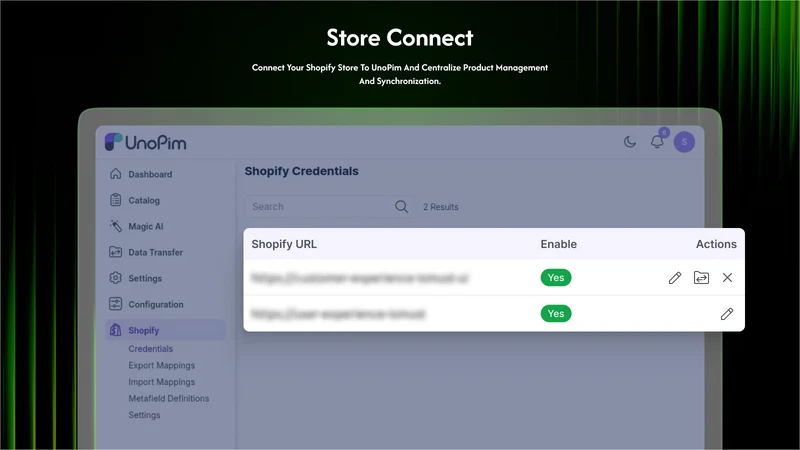Delete the first Shopify credential row
This screenshot has width=800, height=450.
pyautogui.click(x=727, y=278)
